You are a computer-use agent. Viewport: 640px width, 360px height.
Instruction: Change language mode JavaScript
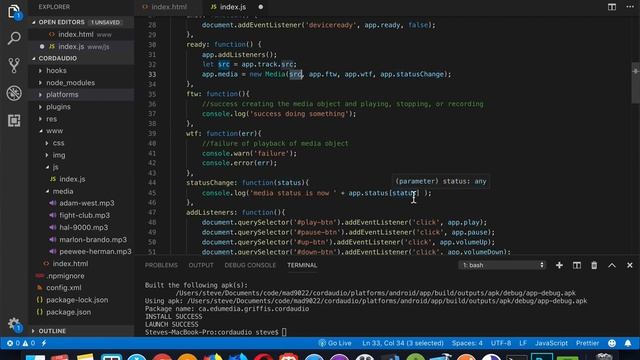(551, 343)
